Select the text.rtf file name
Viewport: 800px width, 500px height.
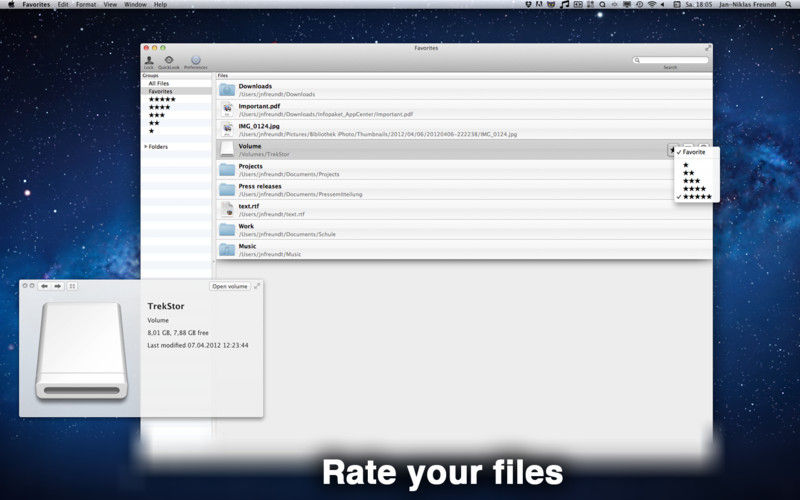(248, 206)
